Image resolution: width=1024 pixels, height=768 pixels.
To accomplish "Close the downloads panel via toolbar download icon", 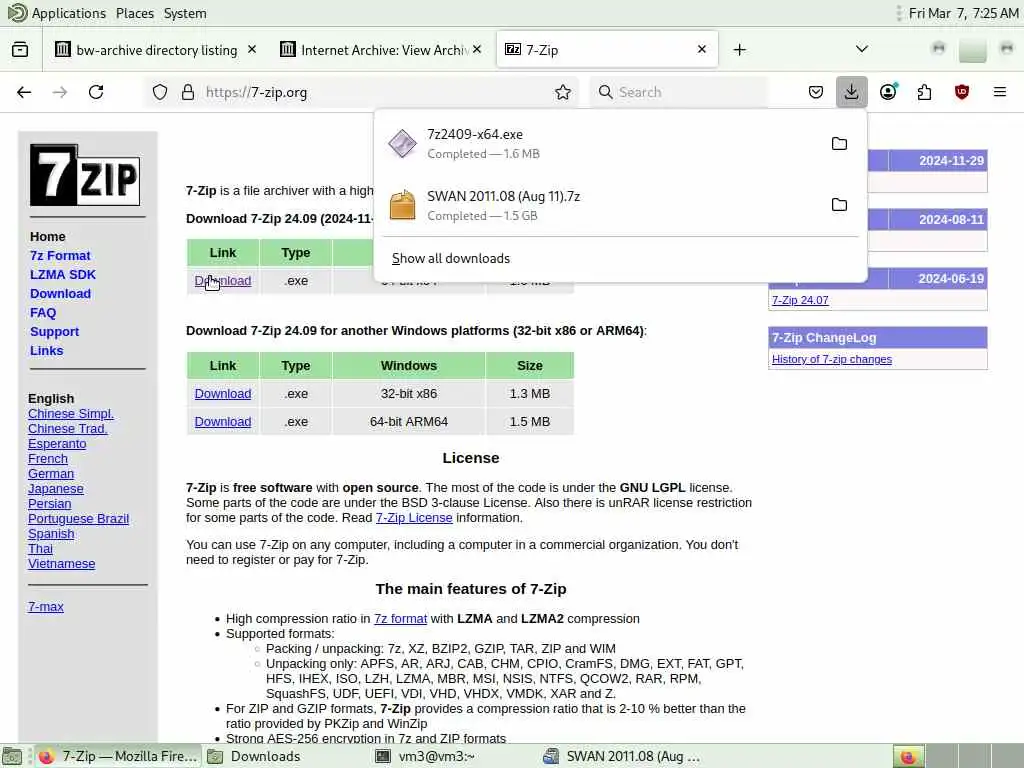I will [x=852, y=92].
